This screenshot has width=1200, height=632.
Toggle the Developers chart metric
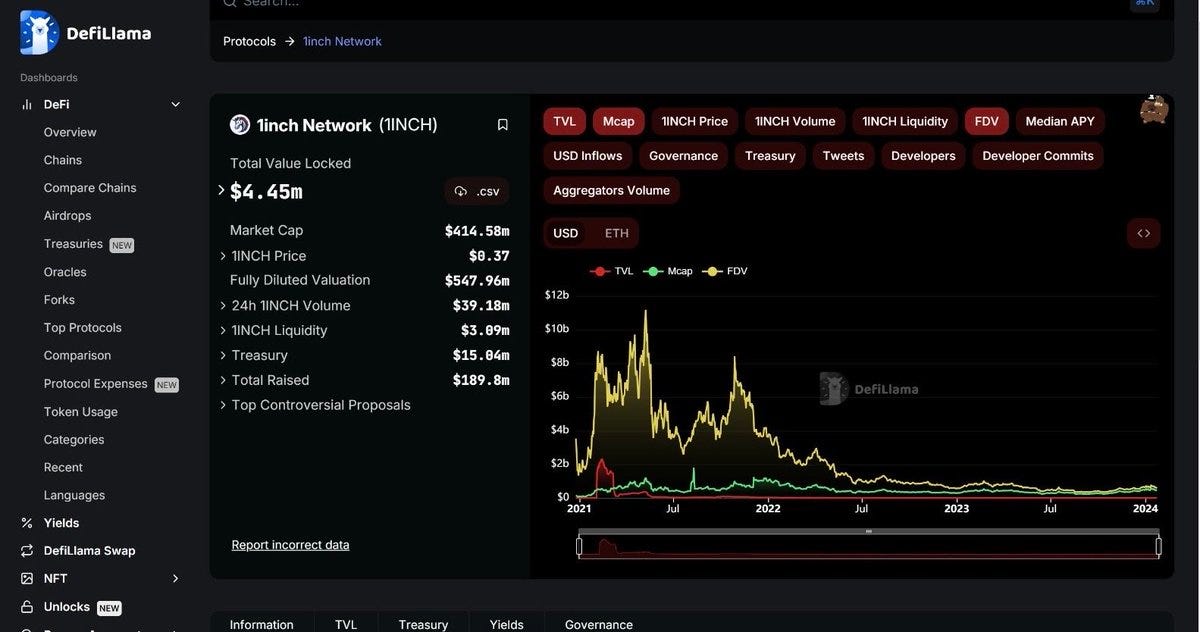923,156
